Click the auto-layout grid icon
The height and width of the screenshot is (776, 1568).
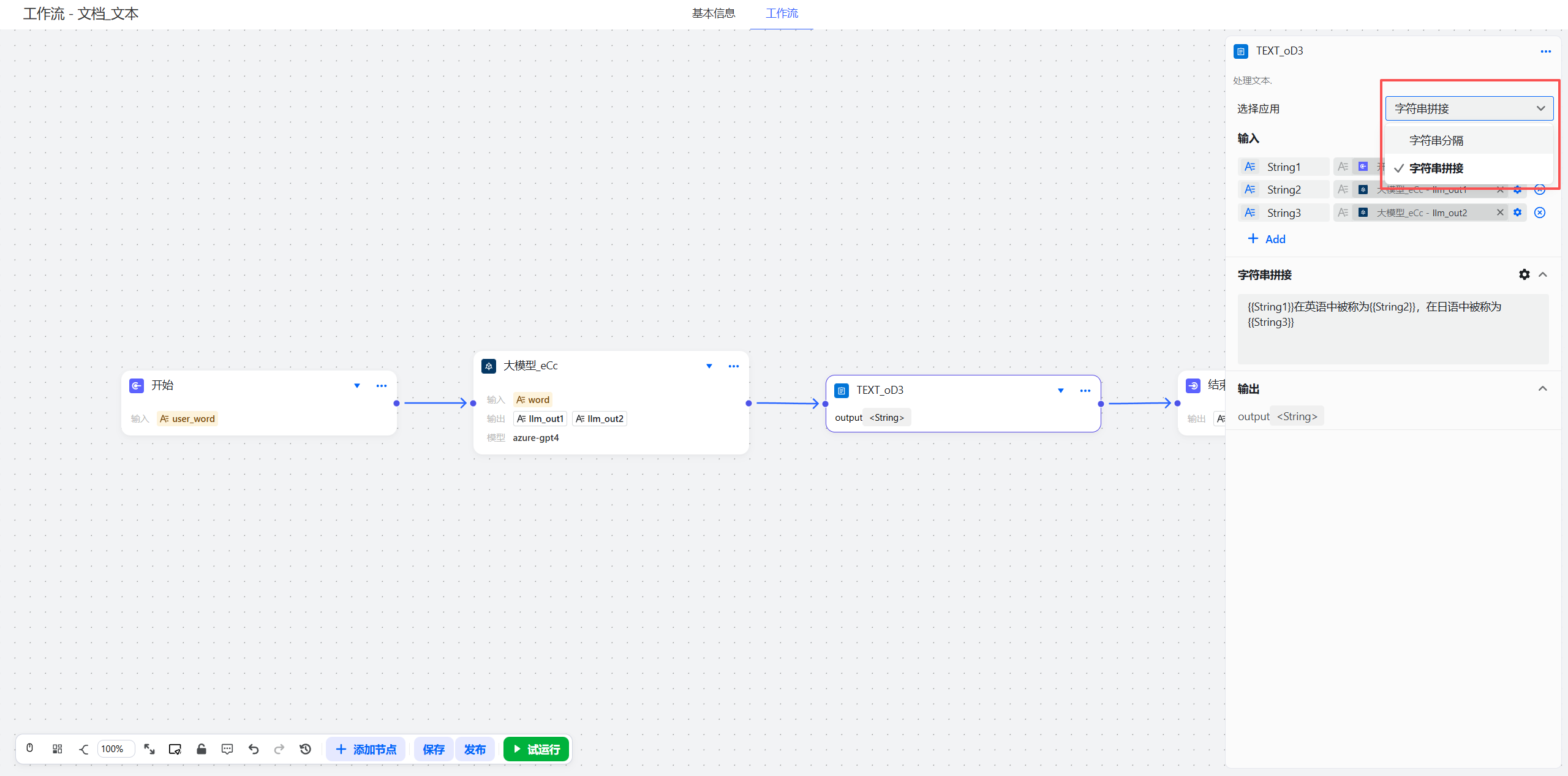pos(57,748)
